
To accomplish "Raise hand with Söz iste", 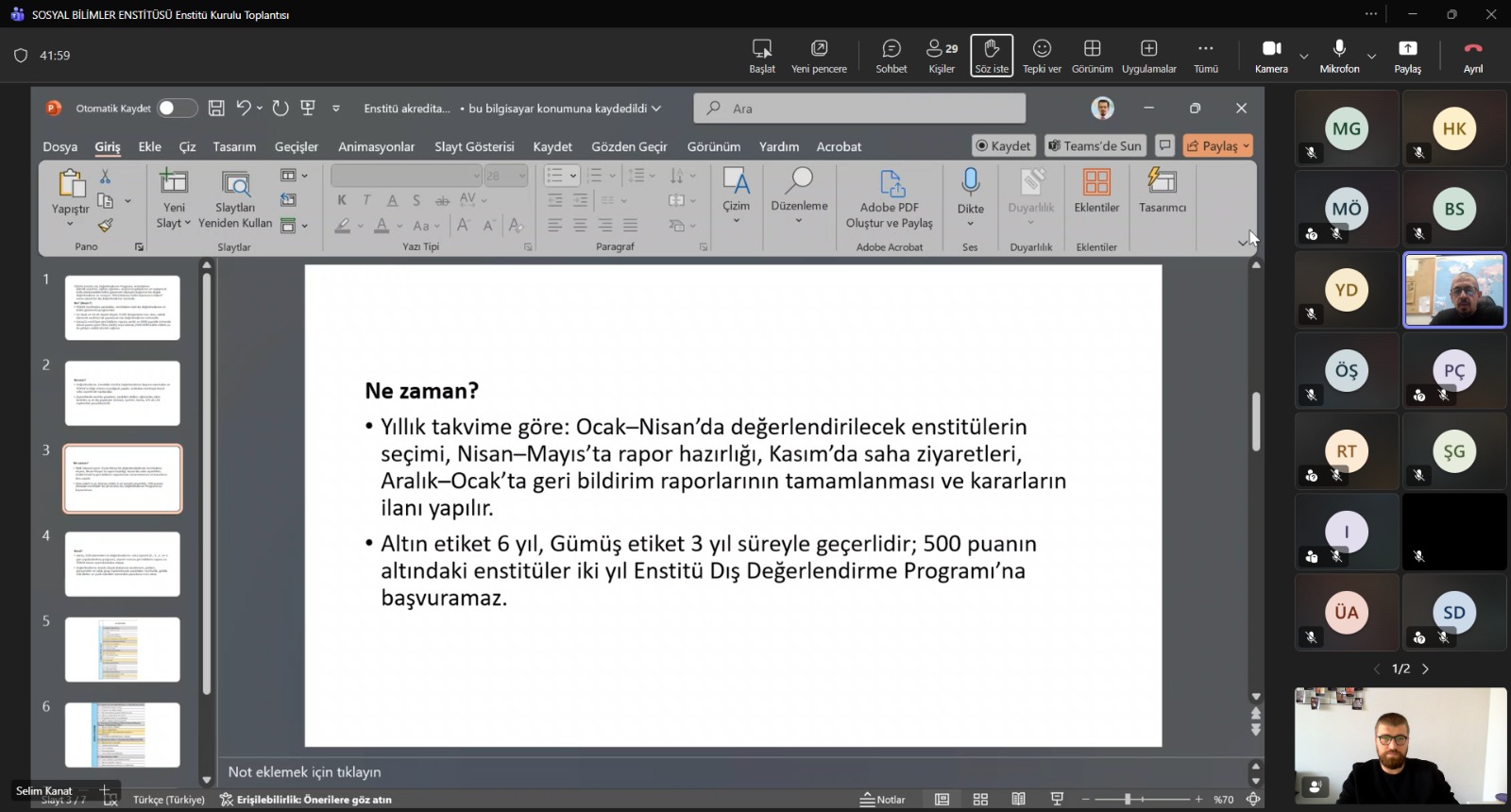I will pos(992,56).
